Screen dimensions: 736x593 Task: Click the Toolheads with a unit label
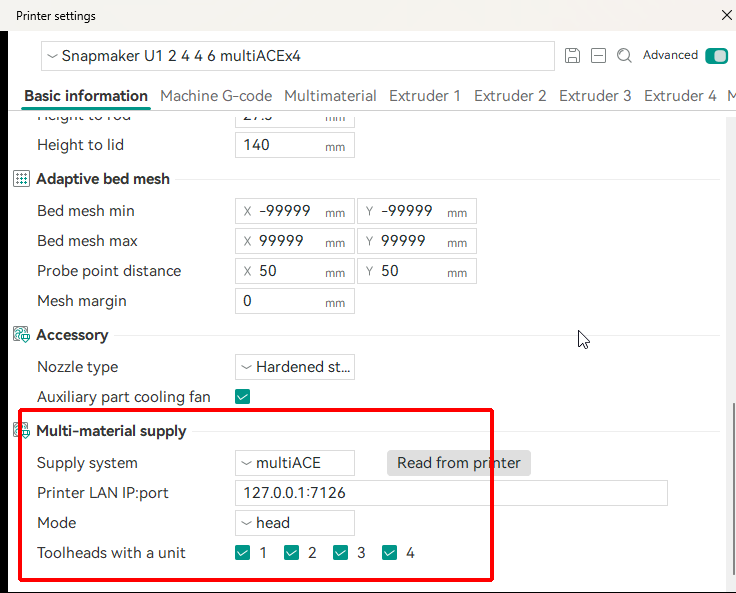pos(111,553)
